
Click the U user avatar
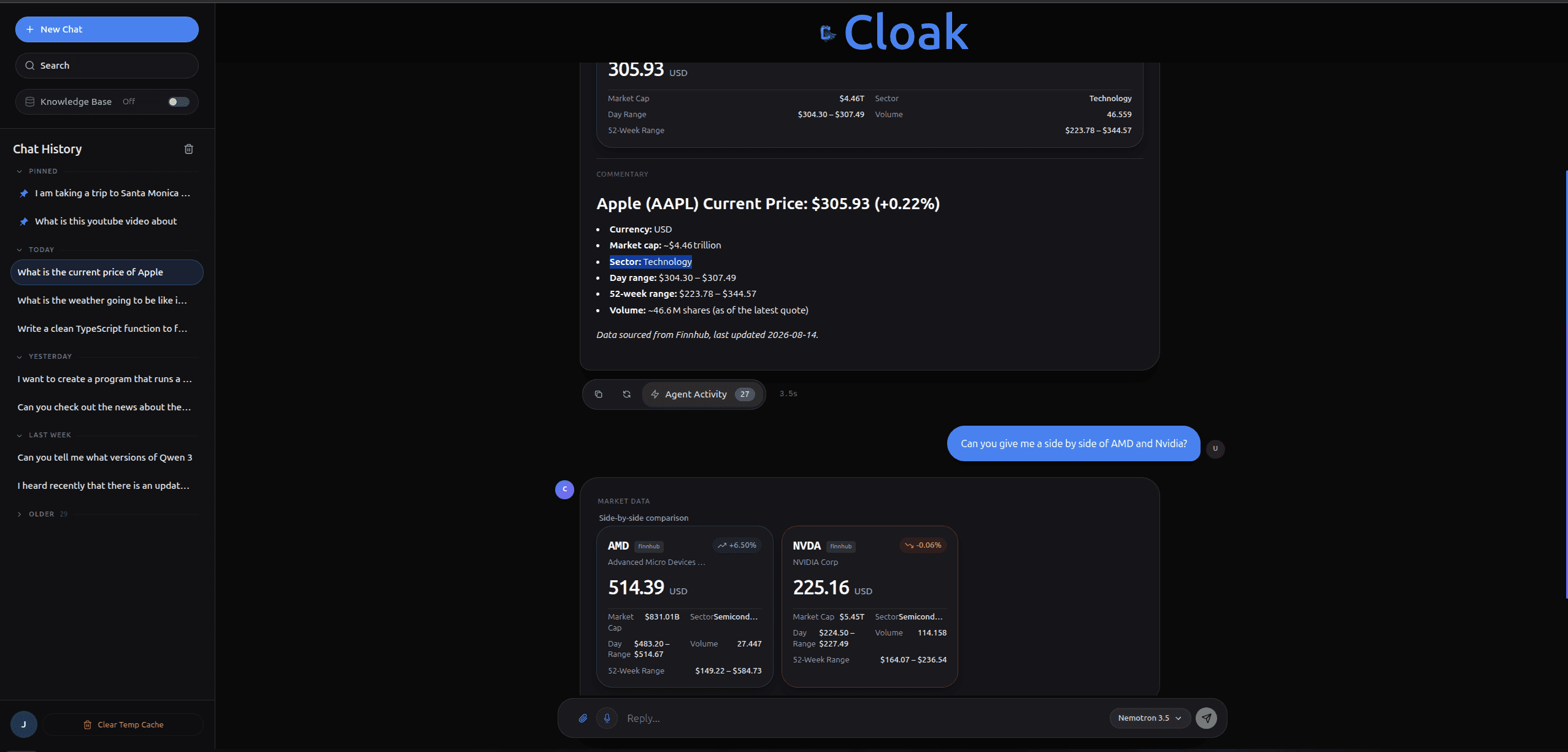(1215, 448)
